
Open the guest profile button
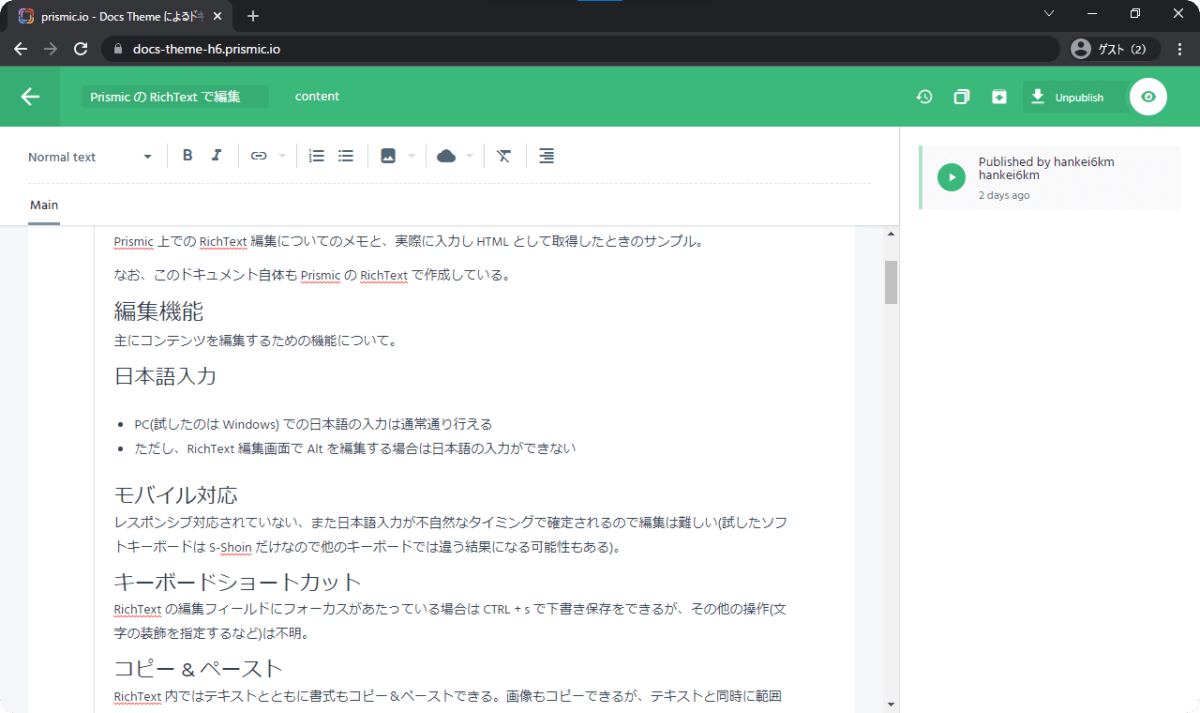coord(1114,49)
